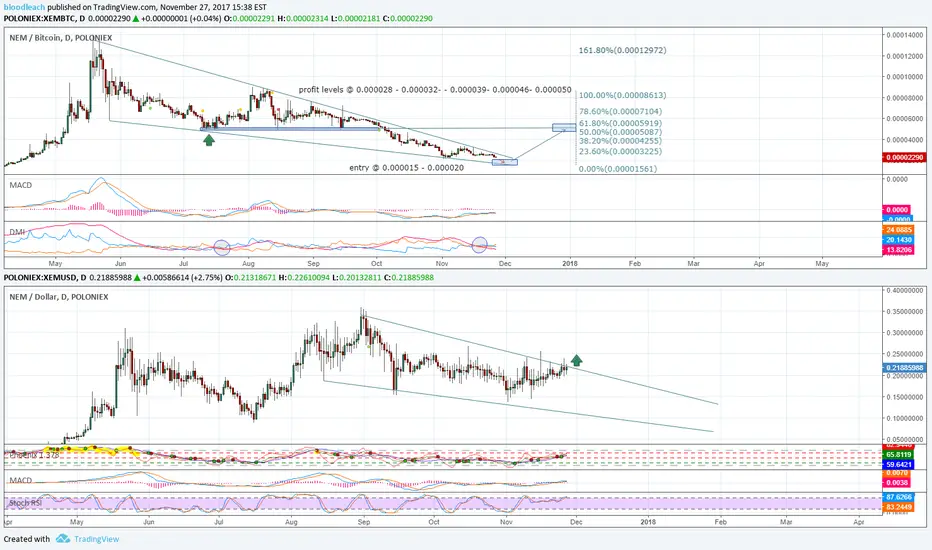Click the 2018 label on the Dollar chart time axis
Image resolution: width=932 pixels, height=550 pixels.
pos(648,521)
